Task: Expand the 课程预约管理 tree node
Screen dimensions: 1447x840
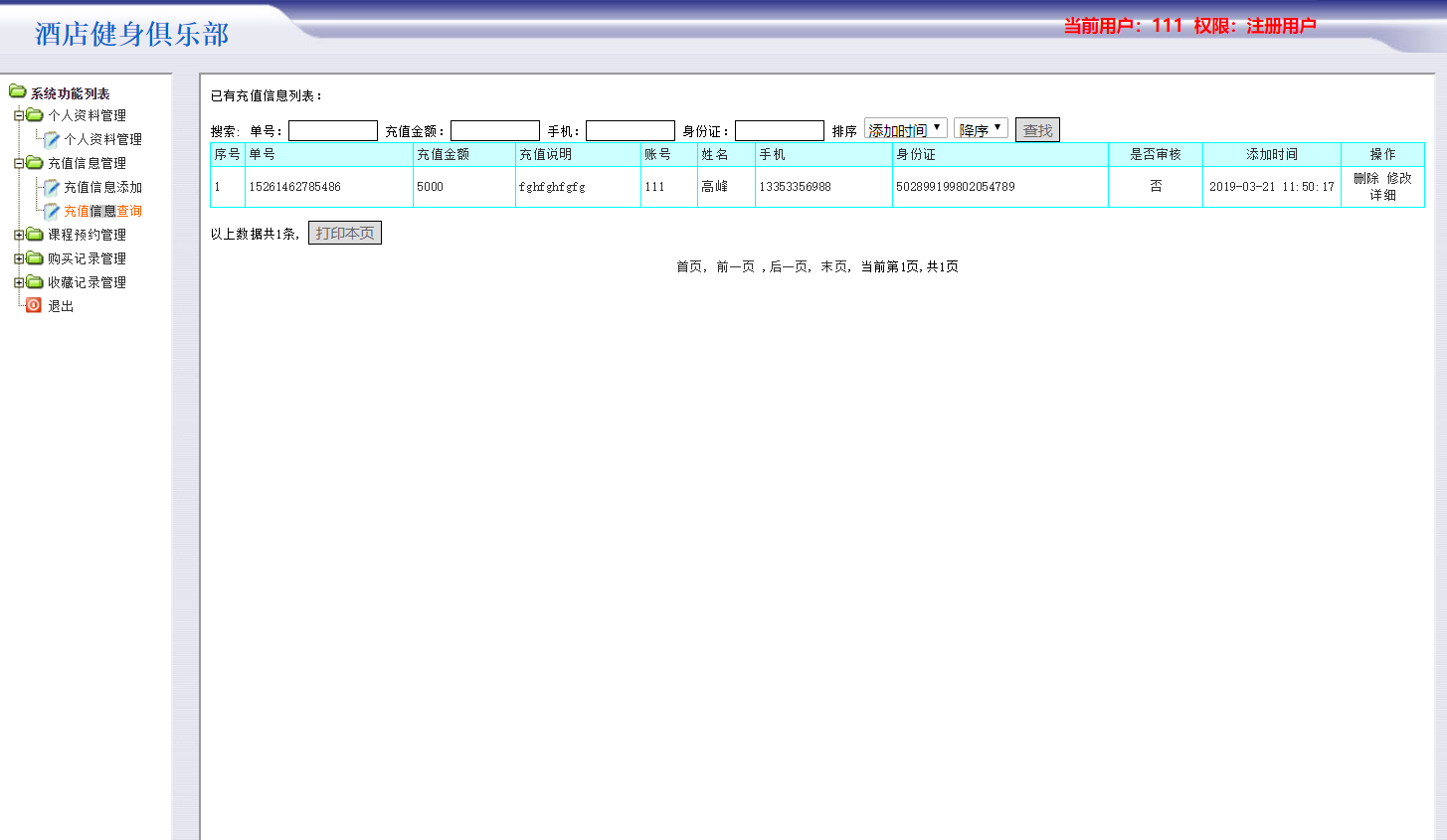Action: point(18,234)
